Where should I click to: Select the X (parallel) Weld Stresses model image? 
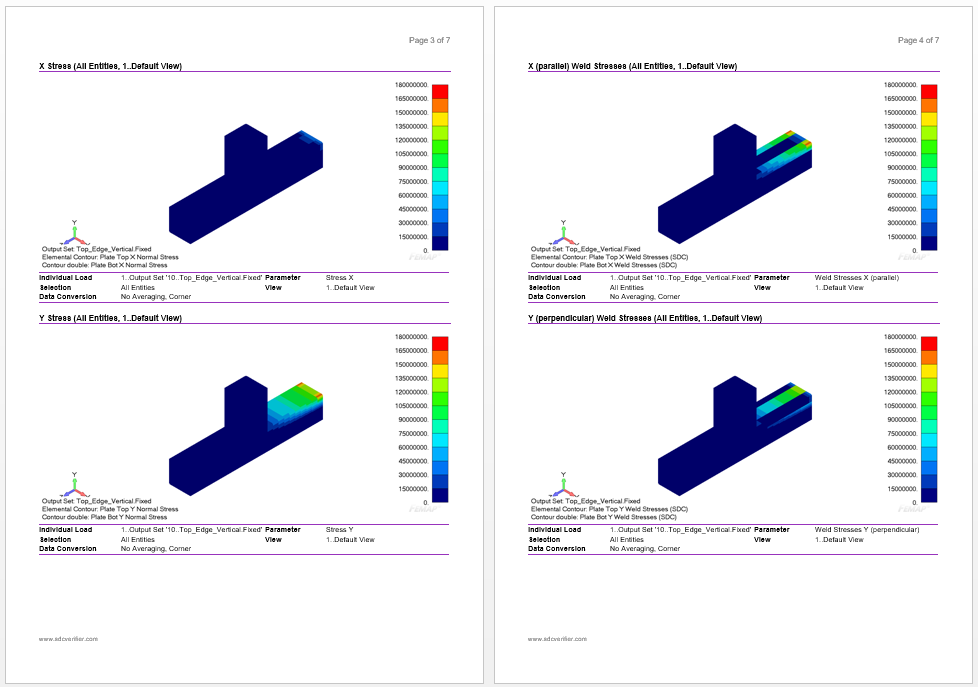[735, 183]
